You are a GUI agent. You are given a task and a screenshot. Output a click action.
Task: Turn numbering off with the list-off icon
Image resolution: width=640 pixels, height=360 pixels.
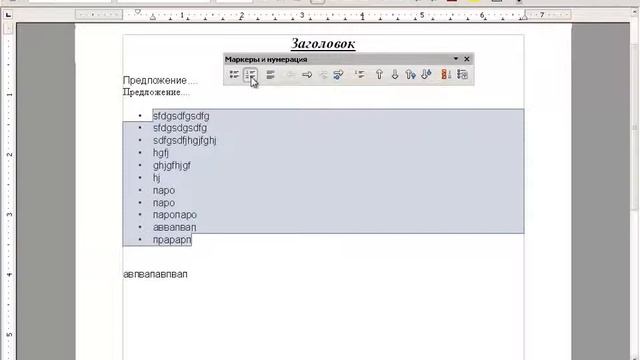(270, 75)
